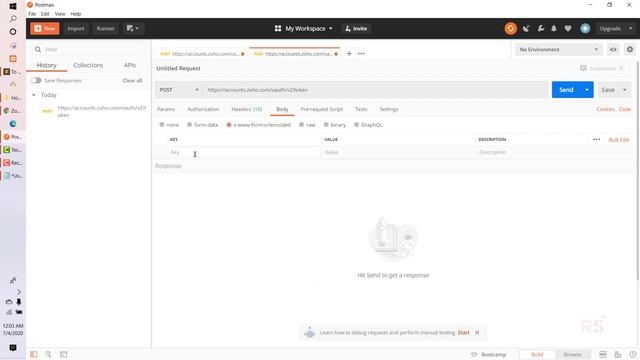Image resolution: width=640 pixels, height=360 pixels.
Task: Open the Manage Environments gear icon
Action: coord(630,49)
